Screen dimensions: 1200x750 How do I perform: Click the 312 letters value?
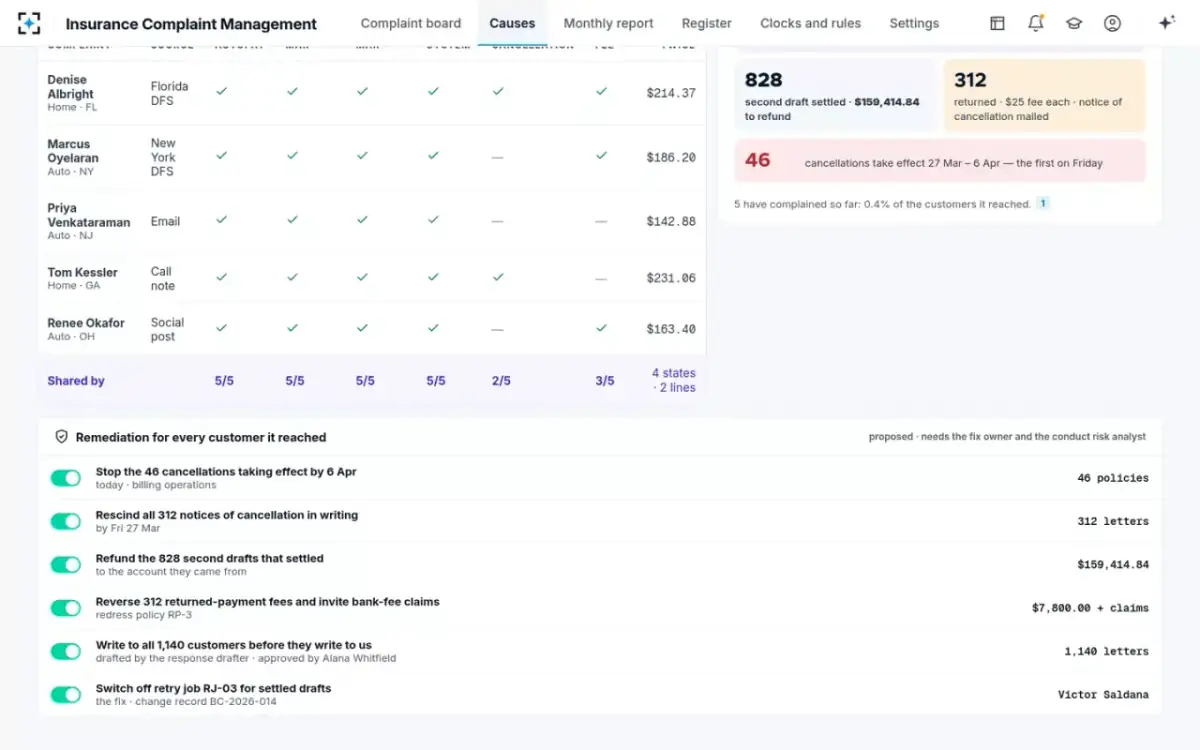point(1113,521)
